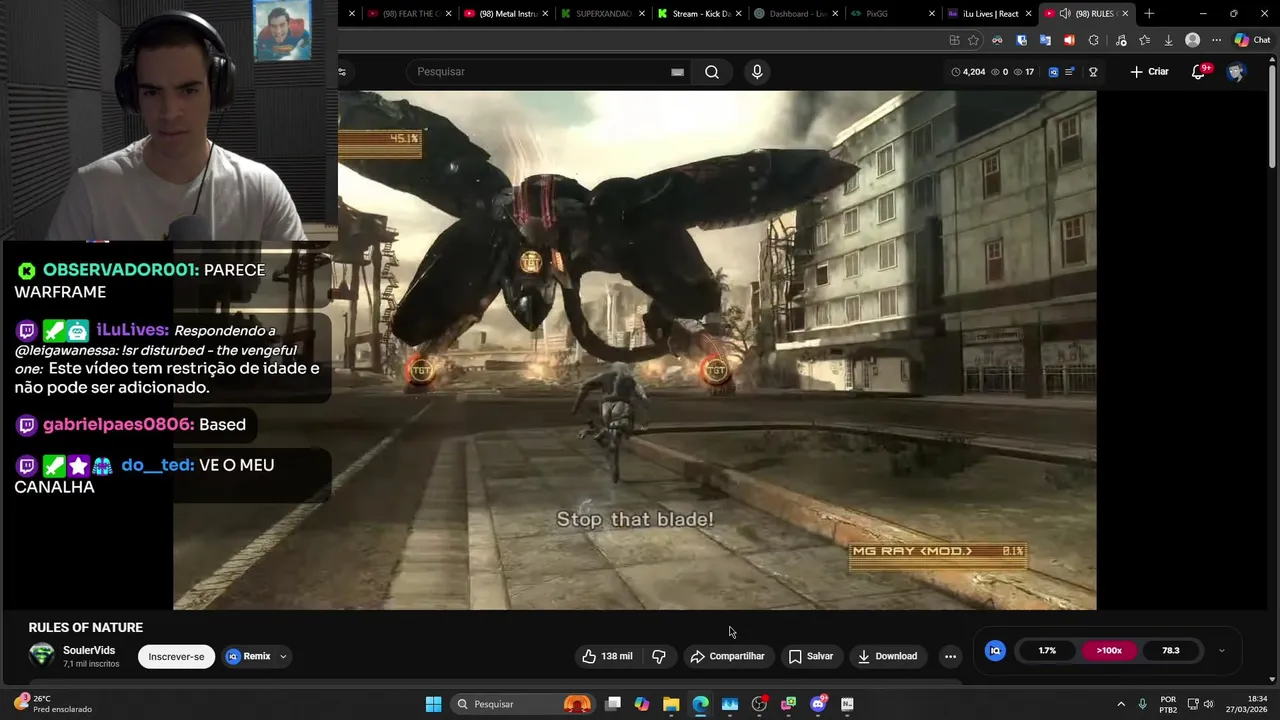Click the playlist-lines icon beside the vidIQ badge
The height and width of the screenshot is (720, 1280).
1070,72
